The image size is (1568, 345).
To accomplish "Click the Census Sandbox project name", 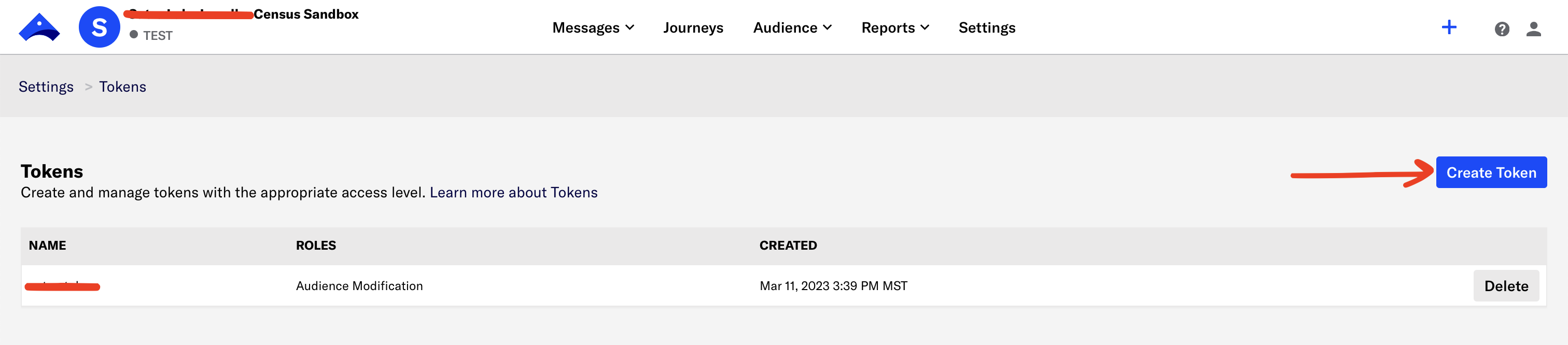I will 305,14.
